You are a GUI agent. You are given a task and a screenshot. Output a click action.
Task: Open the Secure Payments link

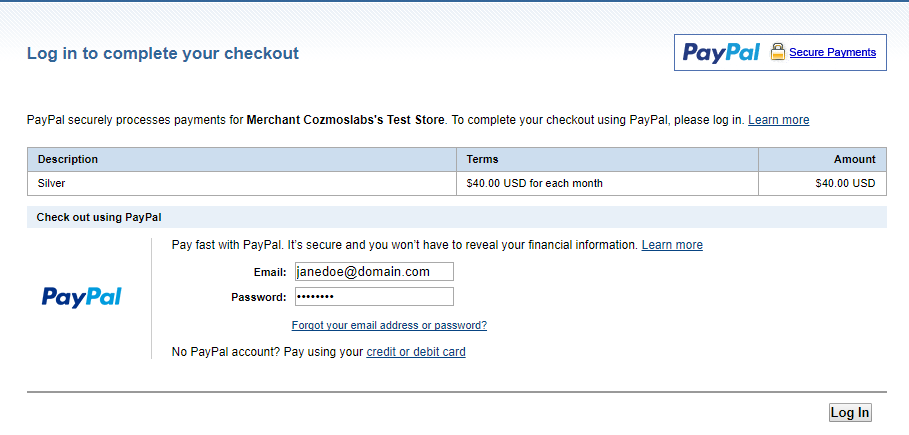[x=832, y=52]
